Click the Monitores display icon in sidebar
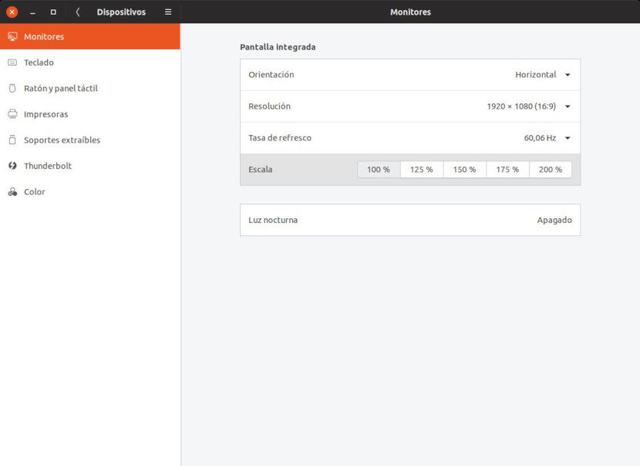Screen dimensions: 640x466 click(x=12, y=37)
